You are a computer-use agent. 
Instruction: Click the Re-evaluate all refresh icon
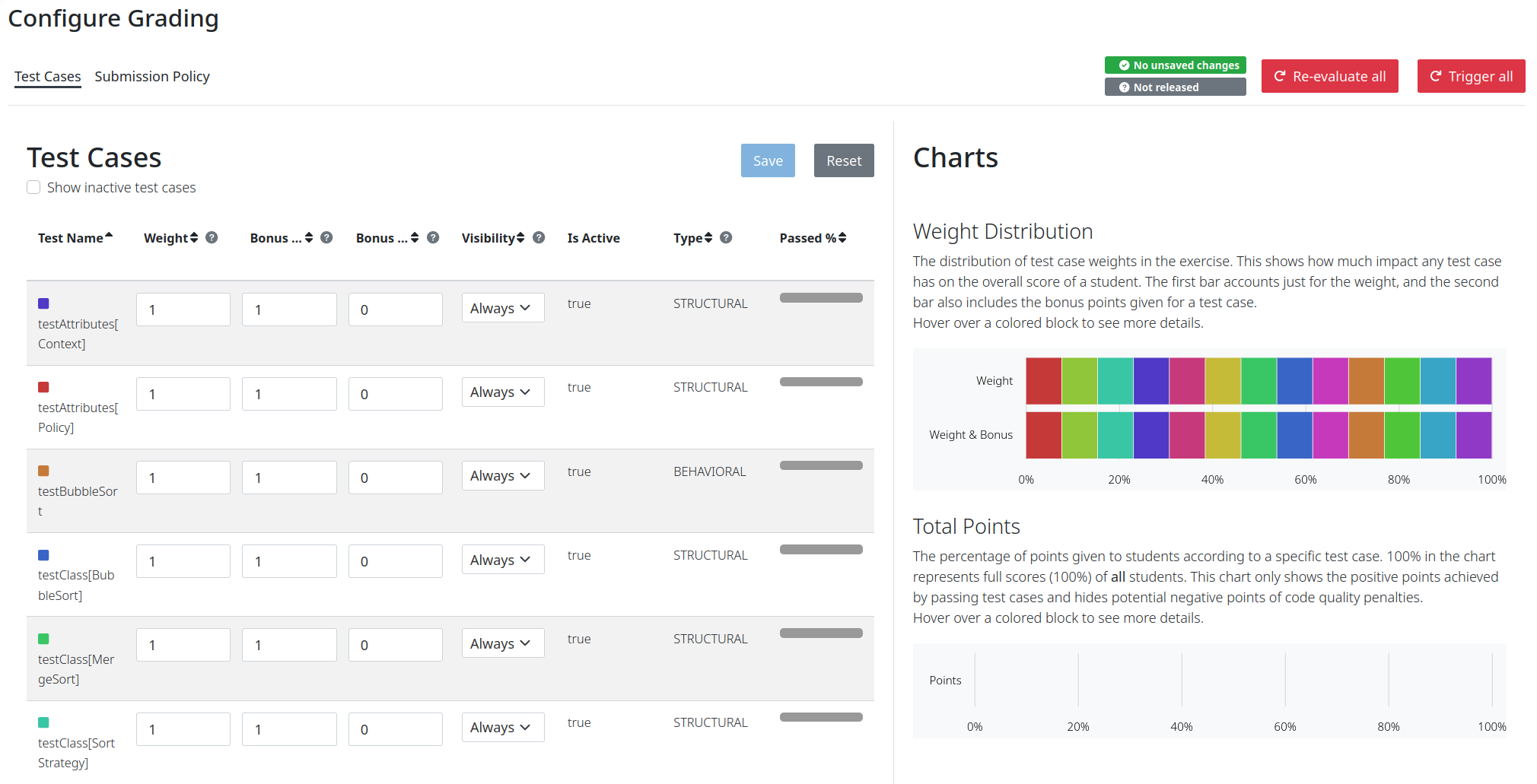tap(1281, 76)
